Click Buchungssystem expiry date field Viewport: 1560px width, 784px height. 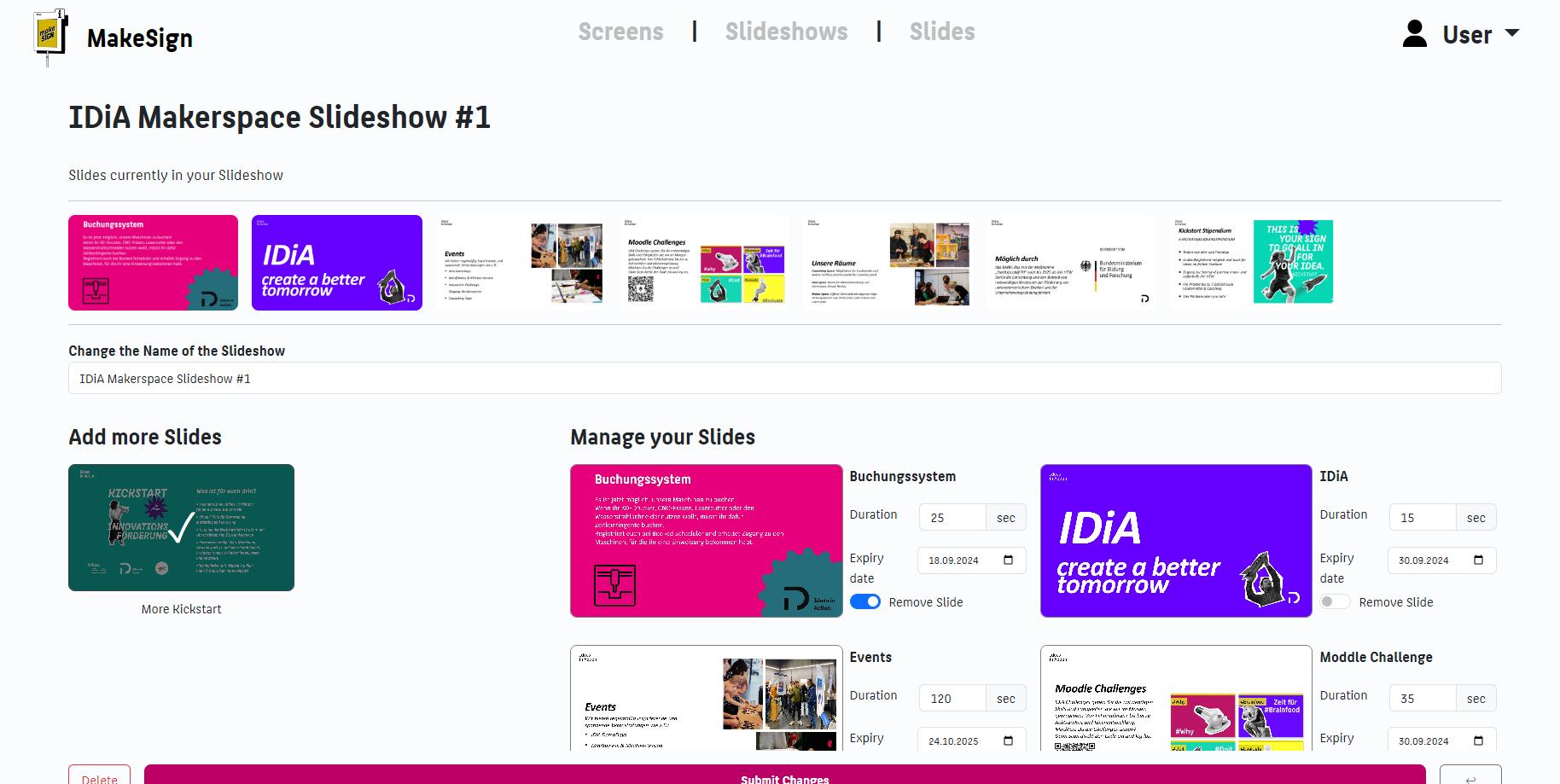click(x=972, y=560)
